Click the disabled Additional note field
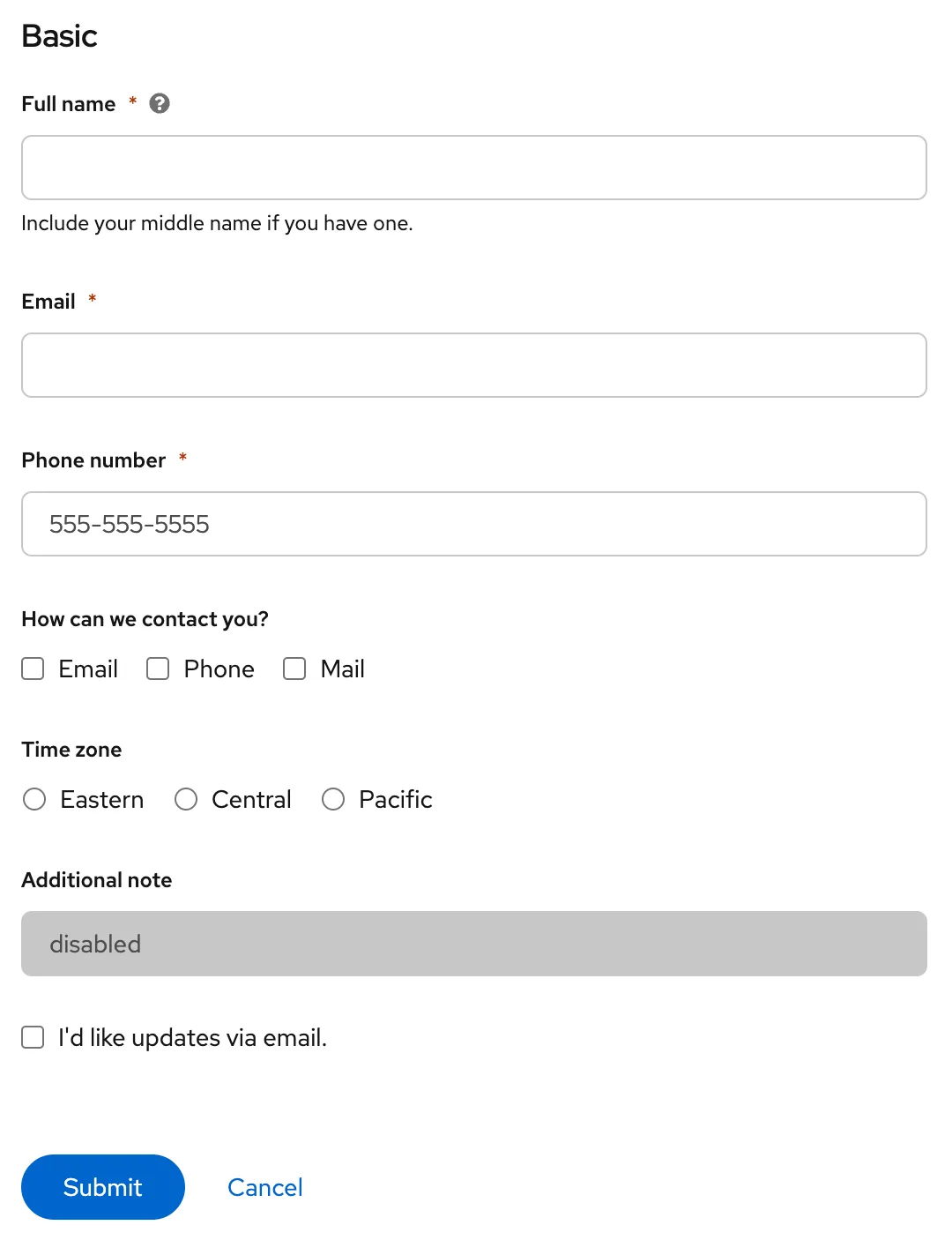952x1240 pixels. pyautogui.click(x=474, y=944)
